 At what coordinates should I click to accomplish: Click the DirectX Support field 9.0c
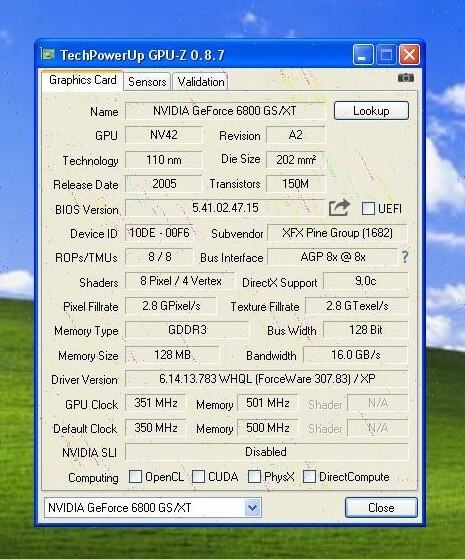click(x=366, y=281)
